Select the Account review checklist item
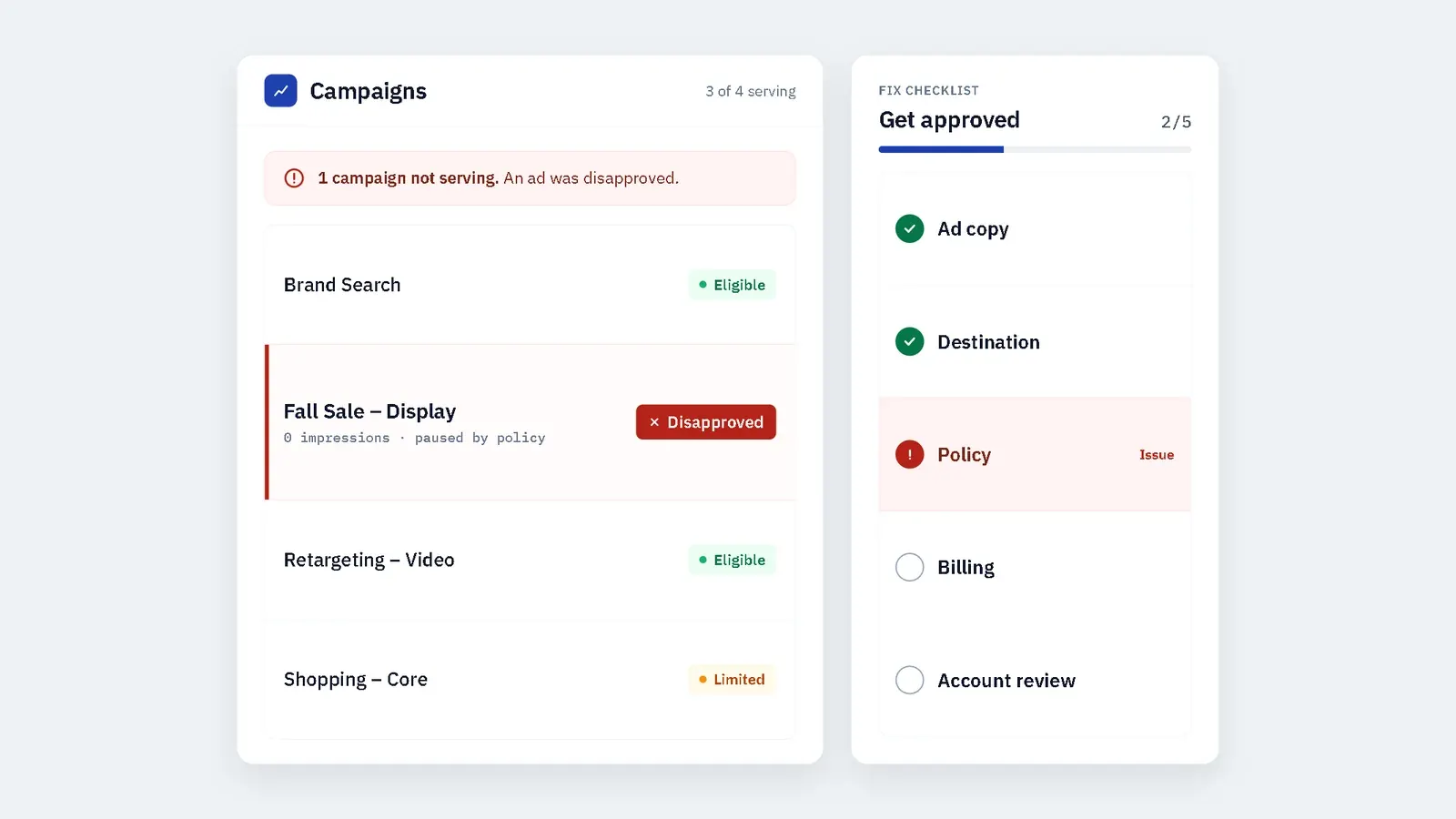Image resolution: width=1456 pixels, height=819 pixels. click(1035, 680)
